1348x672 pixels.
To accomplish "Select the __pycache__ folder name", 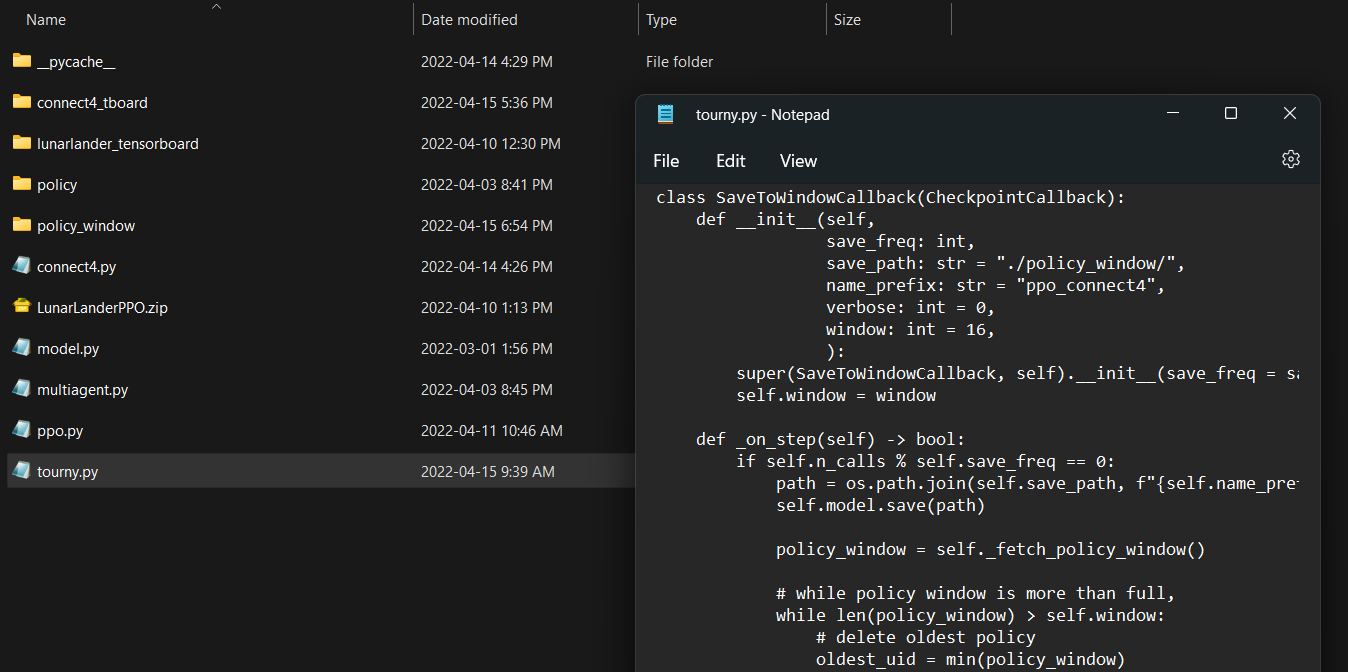I will [x=76, y=62].
